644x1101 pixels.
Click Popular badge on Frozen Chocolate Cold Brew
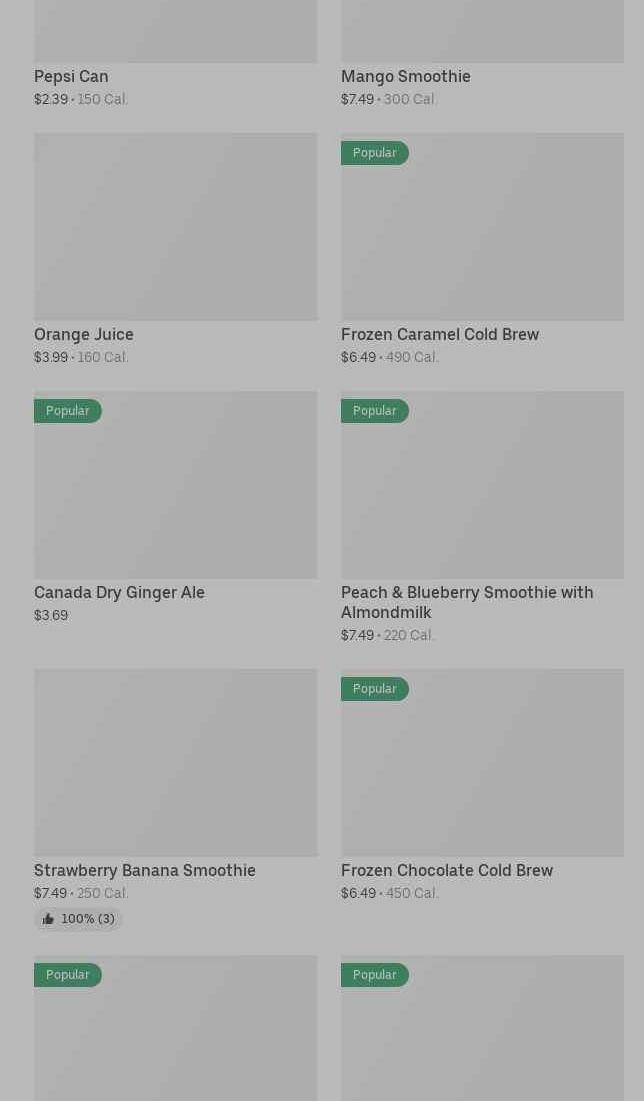click(x=374, y=689)
